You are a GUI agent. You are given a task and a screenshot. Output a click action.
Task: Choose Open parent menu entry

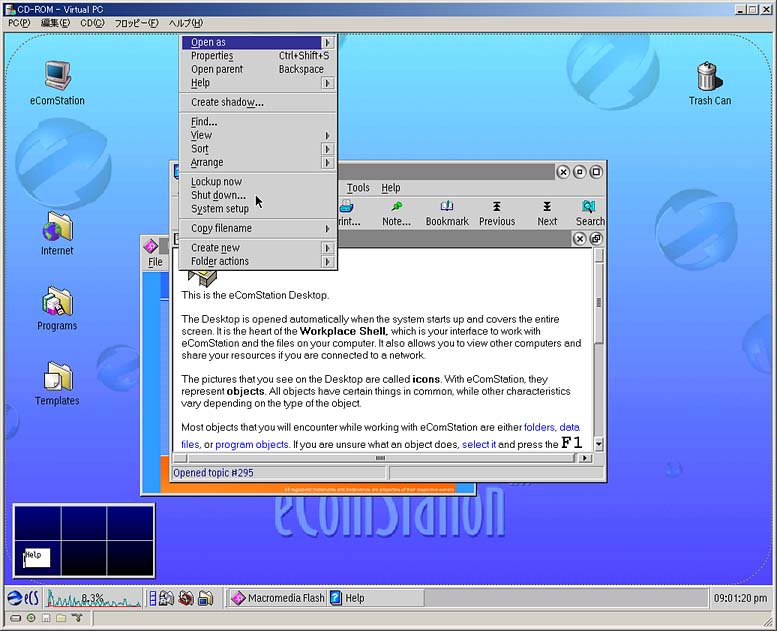[259, 69]
